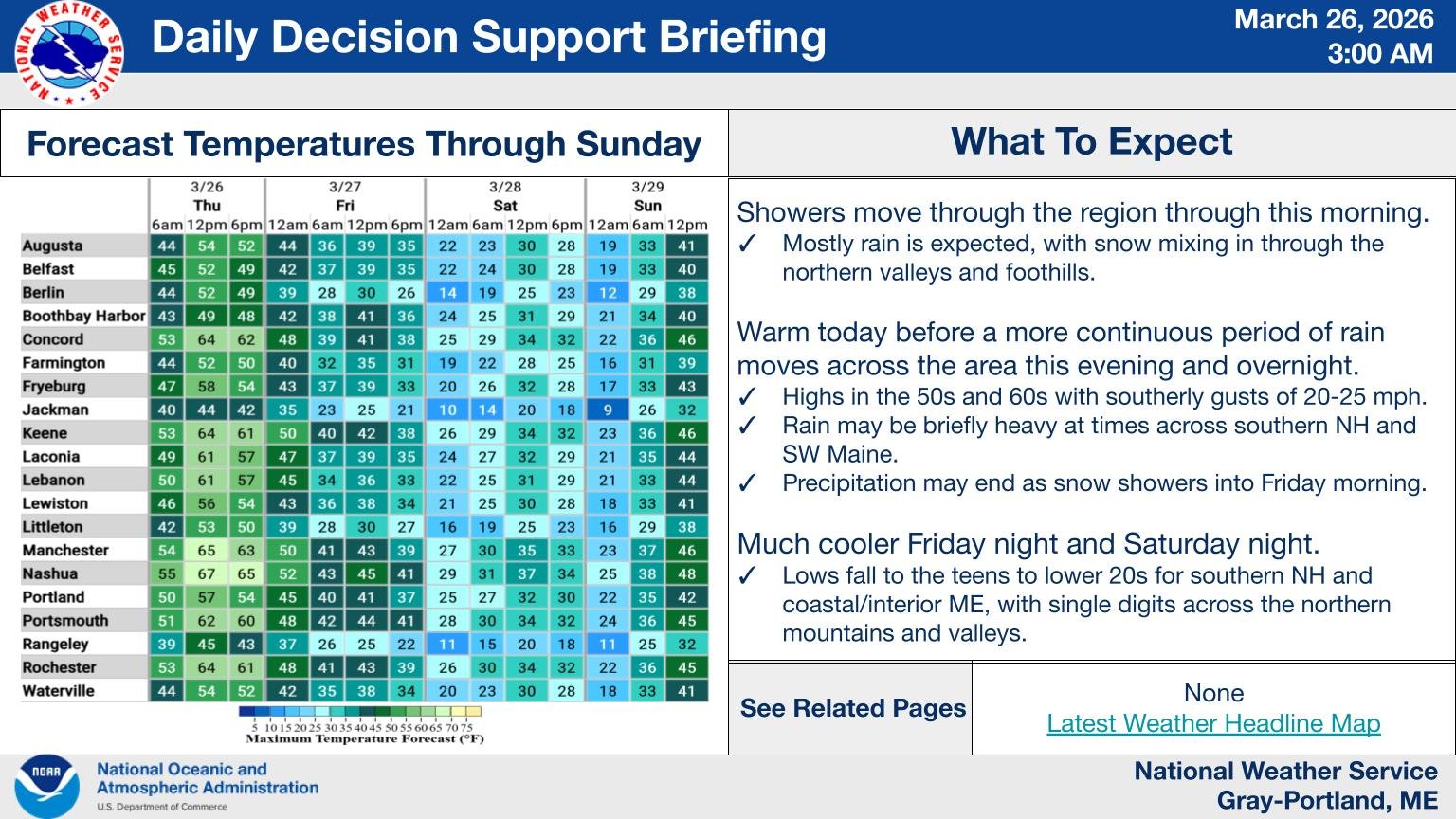This screenshot has height=819, width=1456.
Task: Click the National Weather Service logo
Action: pyautogui.click(x=68, y=53)
